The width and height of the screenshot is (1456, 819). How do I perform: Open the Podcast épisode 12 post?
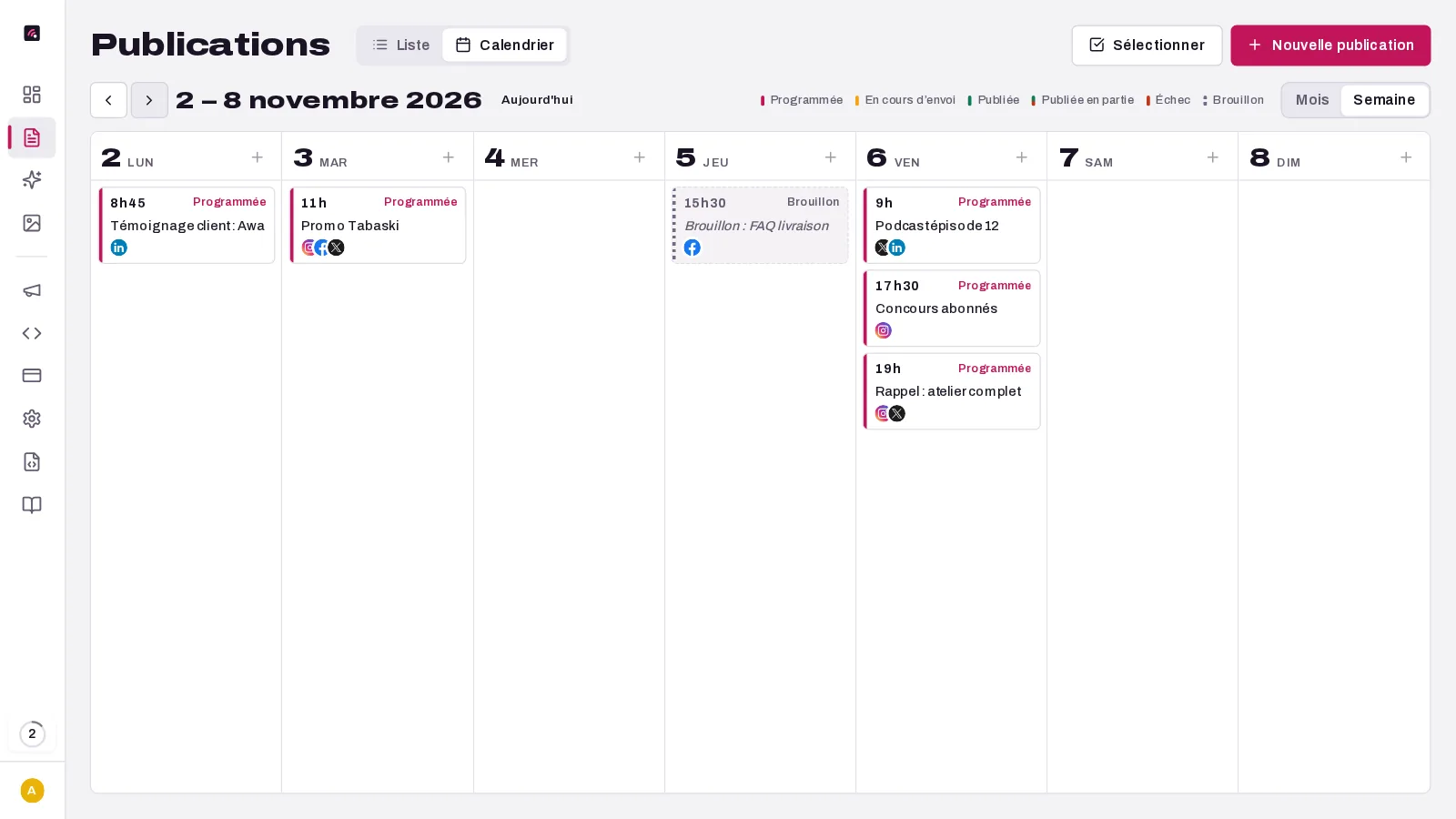(x=951, y=226)
